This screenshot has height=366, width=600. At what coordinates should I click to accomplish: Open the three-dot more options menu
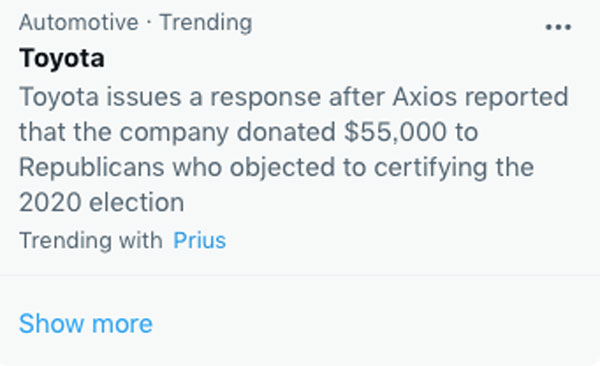558,27
